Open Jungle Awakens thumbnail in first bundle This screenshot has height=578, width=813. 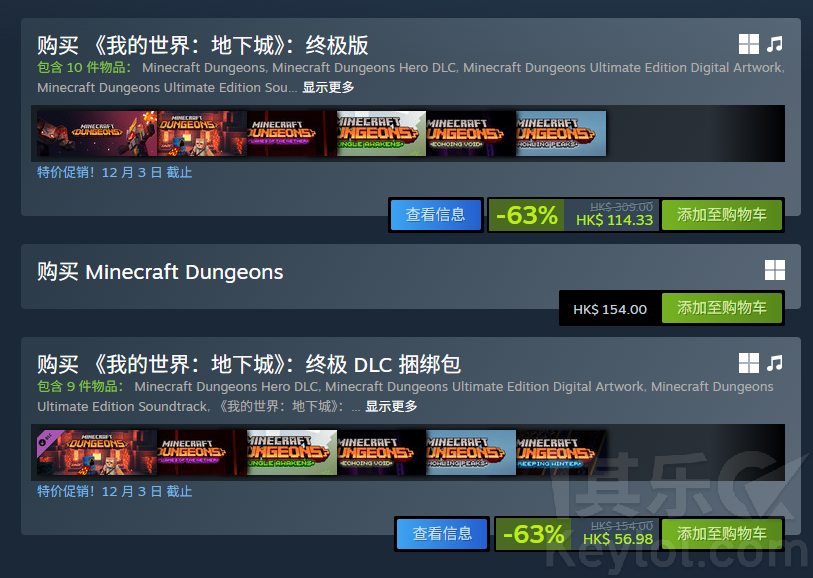[x=381, y=133]
